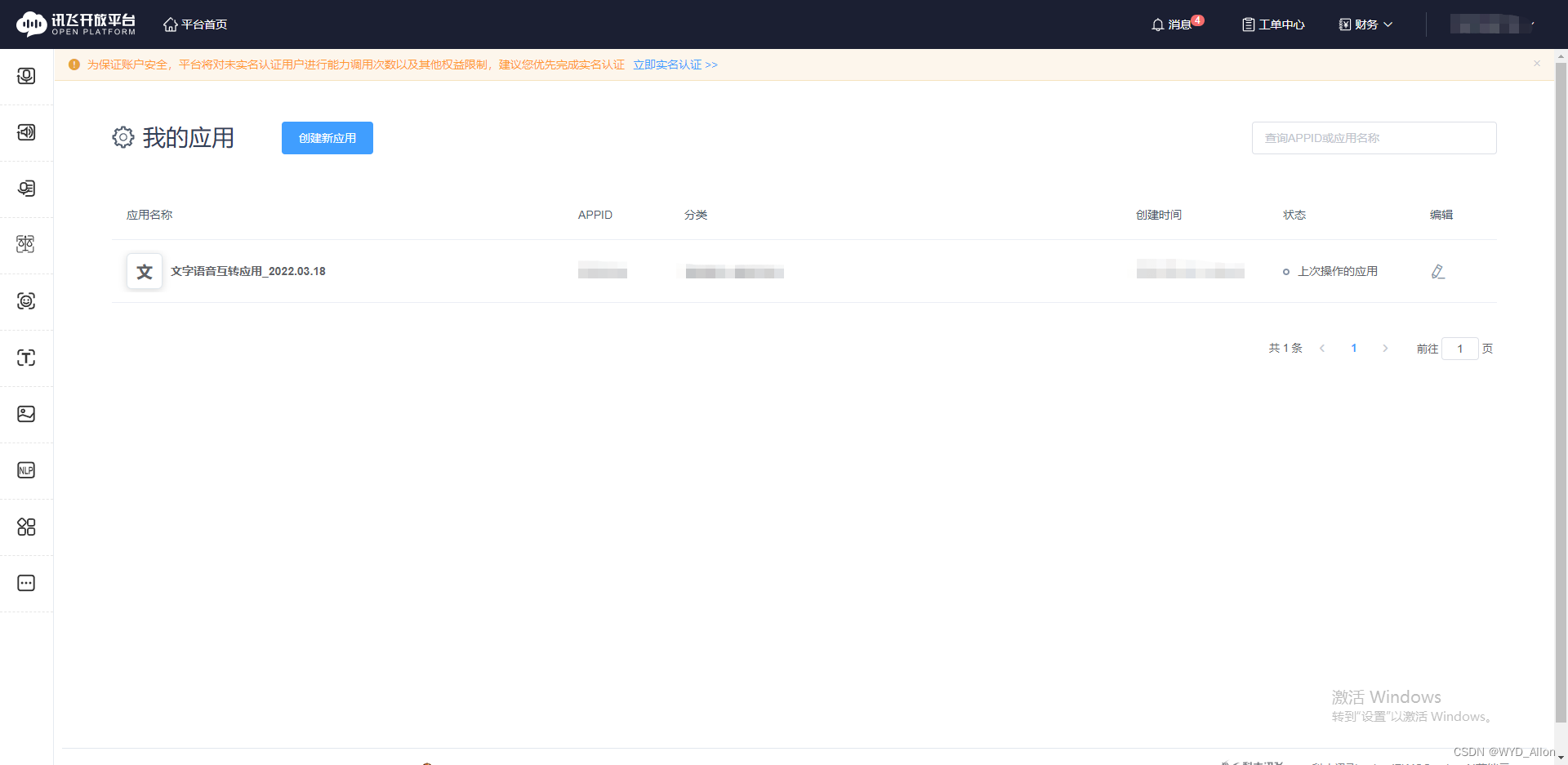The width and height of the screenshot is (1568, 765).
Task: Close the orange verification warning banner
Action: (1537, 64)
